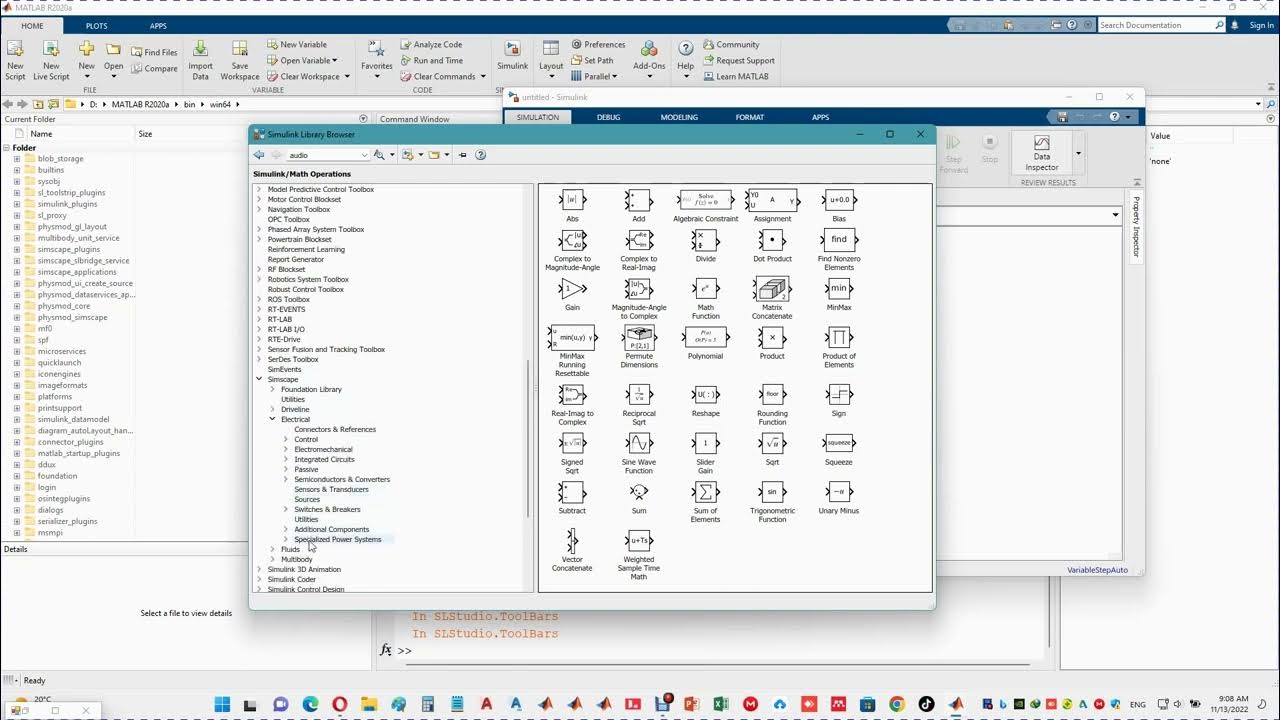Click the Chrome icon in the taskbar
This screenshot has height=720, width=1280.
(897, 704)
